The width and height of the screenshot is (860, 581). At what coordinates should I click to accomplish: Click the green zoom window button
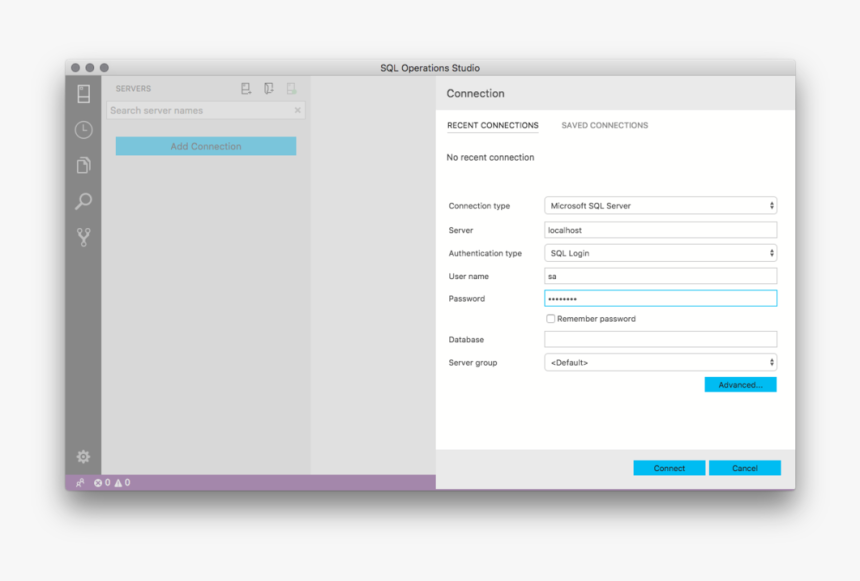(104, 67)
